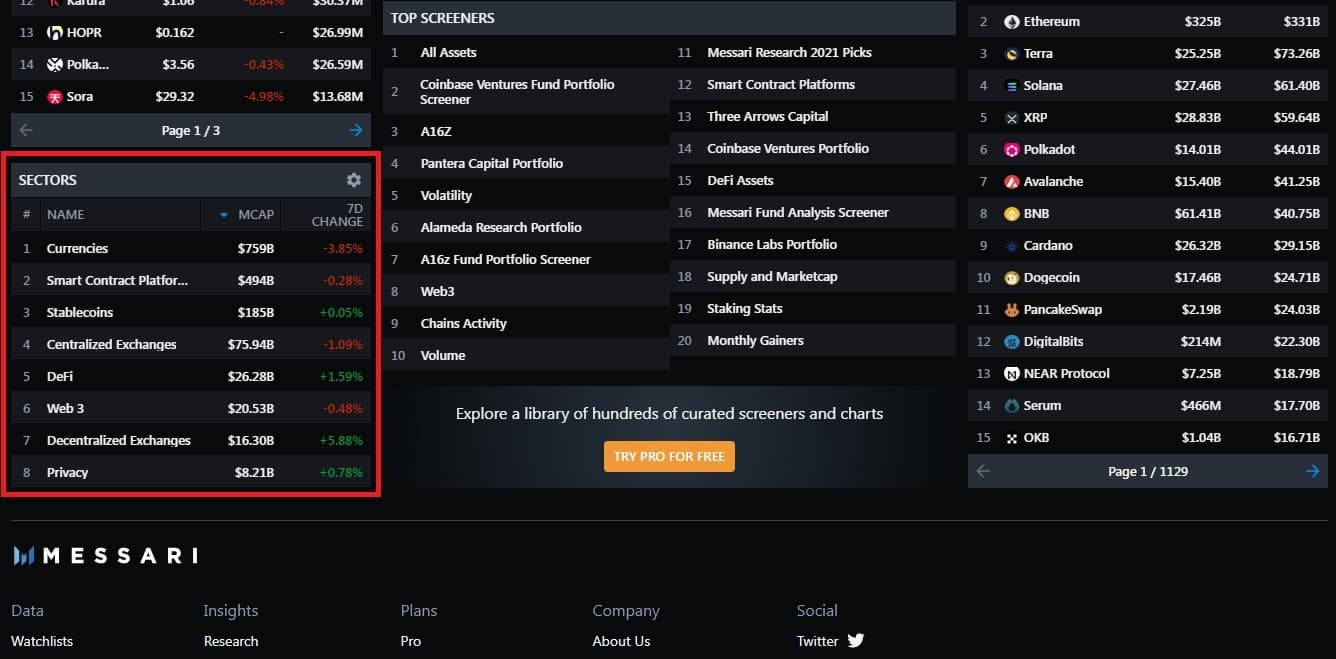Screen dimensions: 1336x659
Task: Click the BNB coin icon
Action: (x=1012, y=214)
